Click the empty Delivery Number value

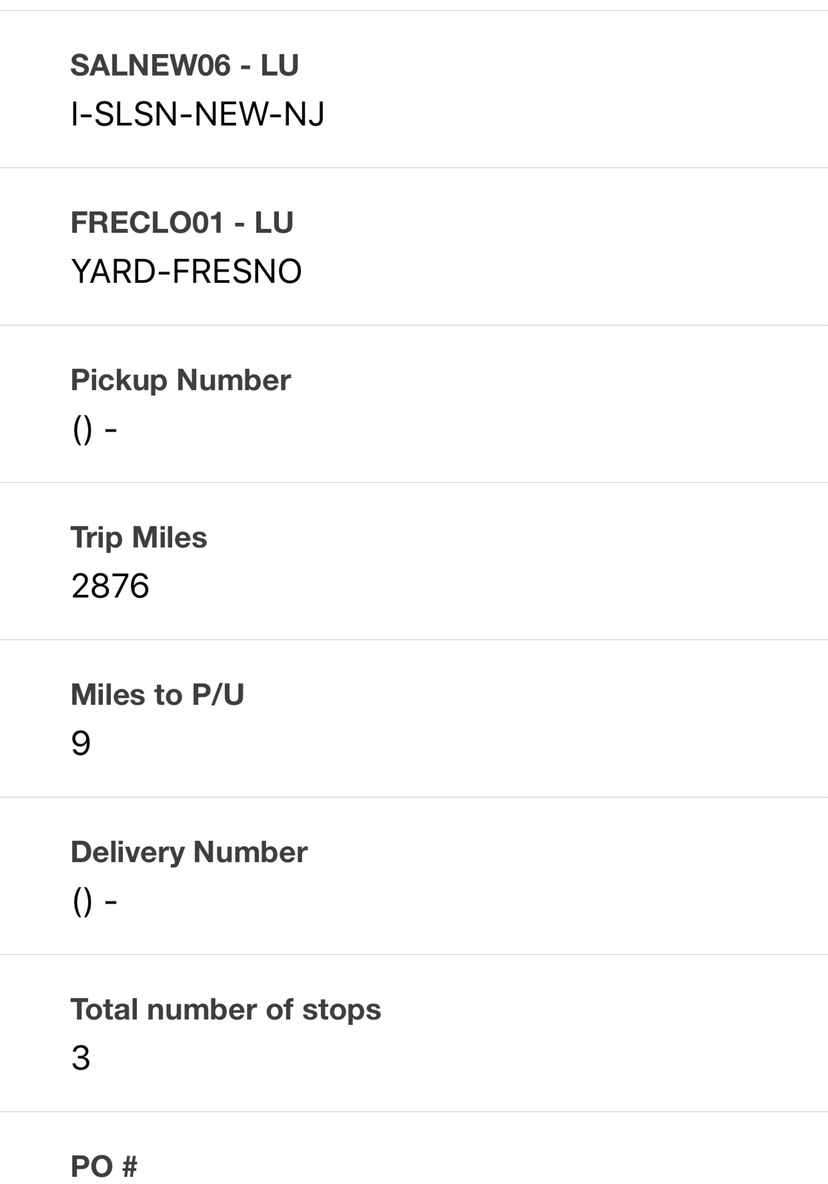pyautogui.click(x=94, y=901)
